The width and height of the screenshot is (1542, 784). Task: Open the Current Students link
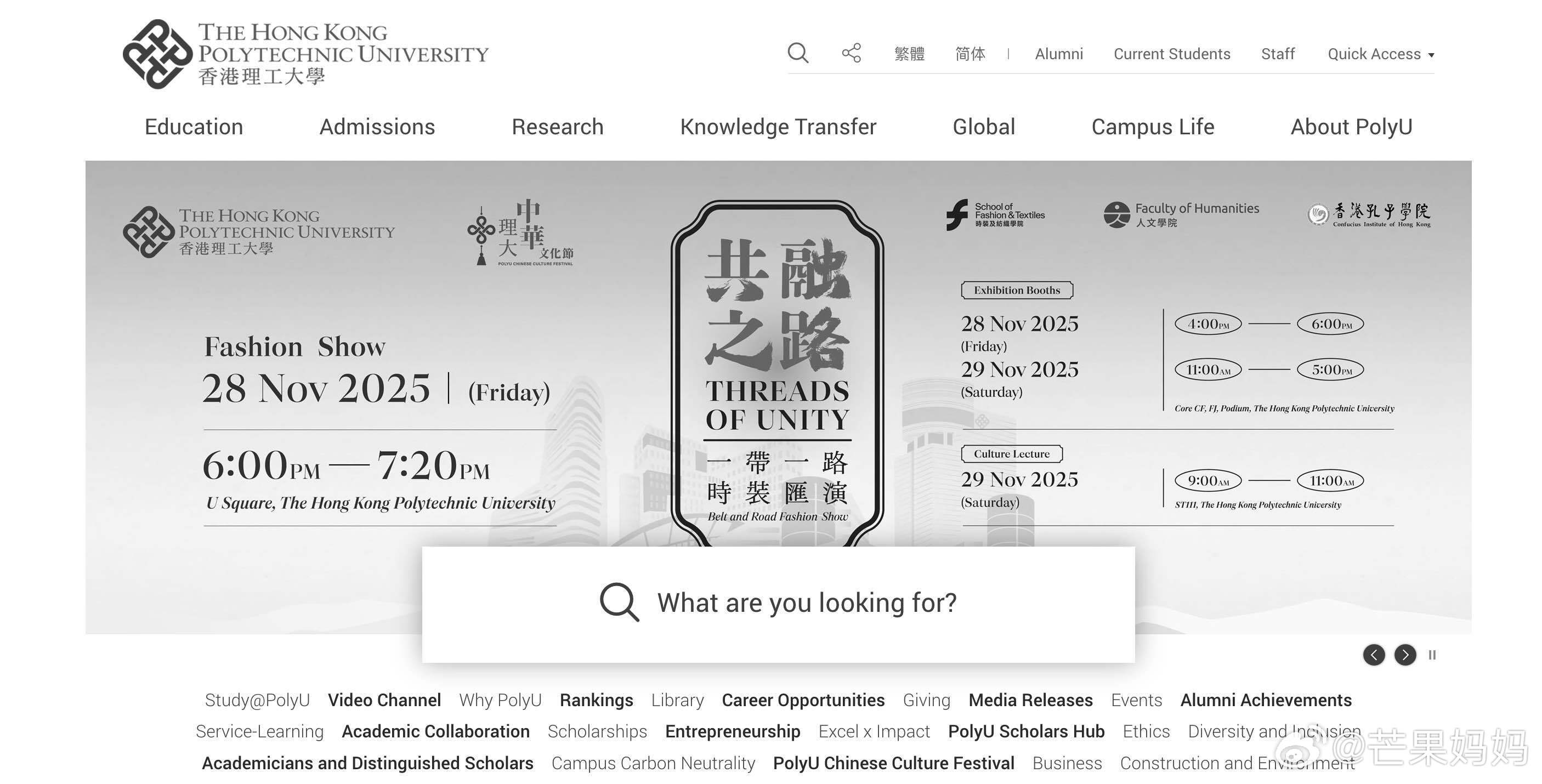(1171, 54)
